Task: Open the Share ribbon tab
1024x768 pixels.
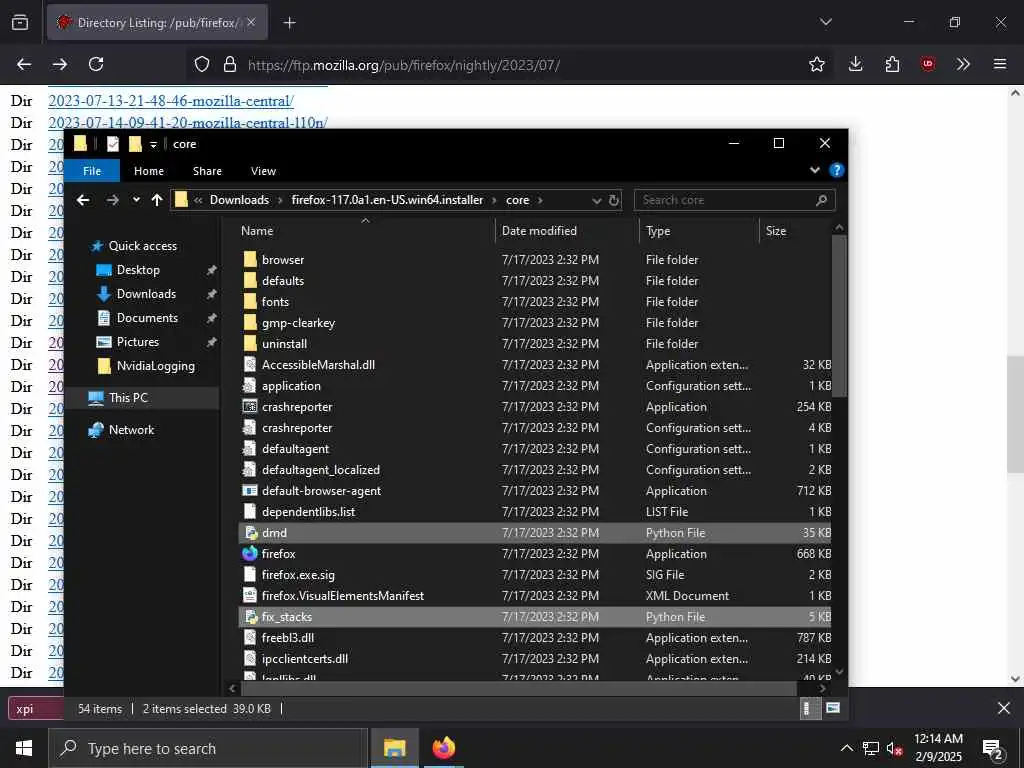Action: point(207,171)
